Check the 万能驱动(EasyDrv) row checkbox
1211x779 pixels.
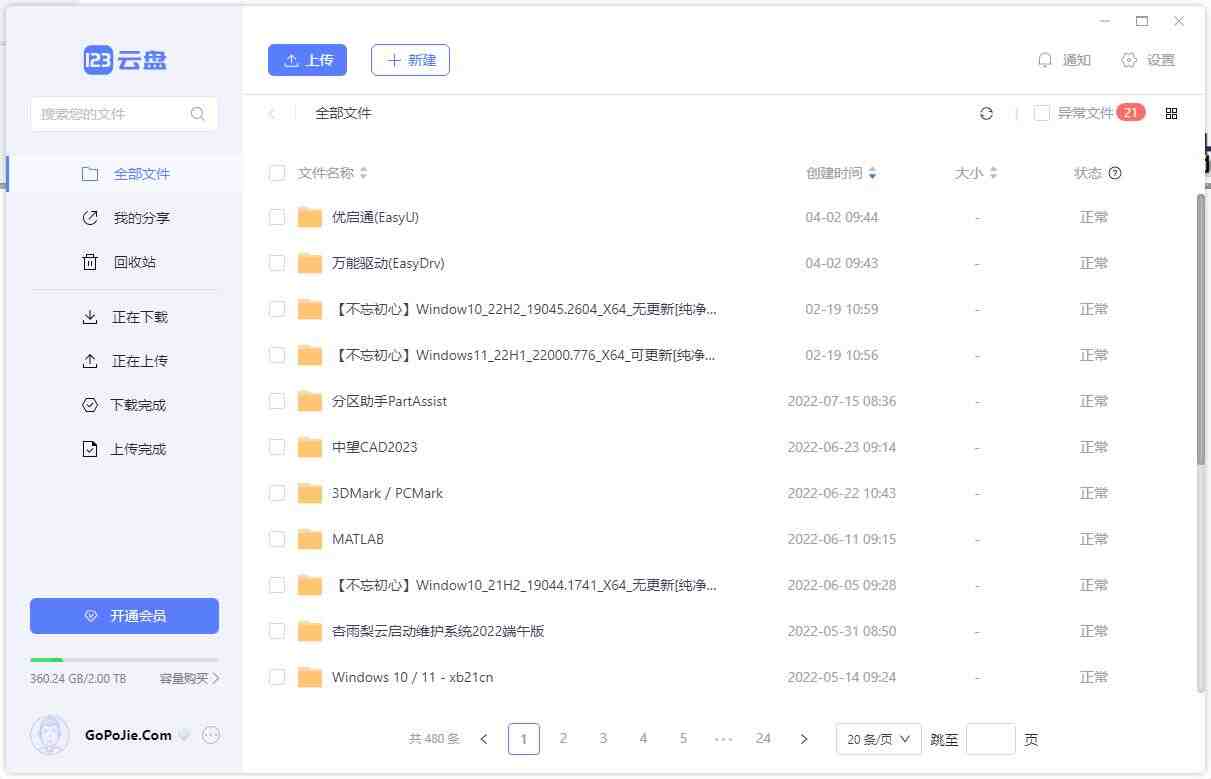[x=277, y=263]
